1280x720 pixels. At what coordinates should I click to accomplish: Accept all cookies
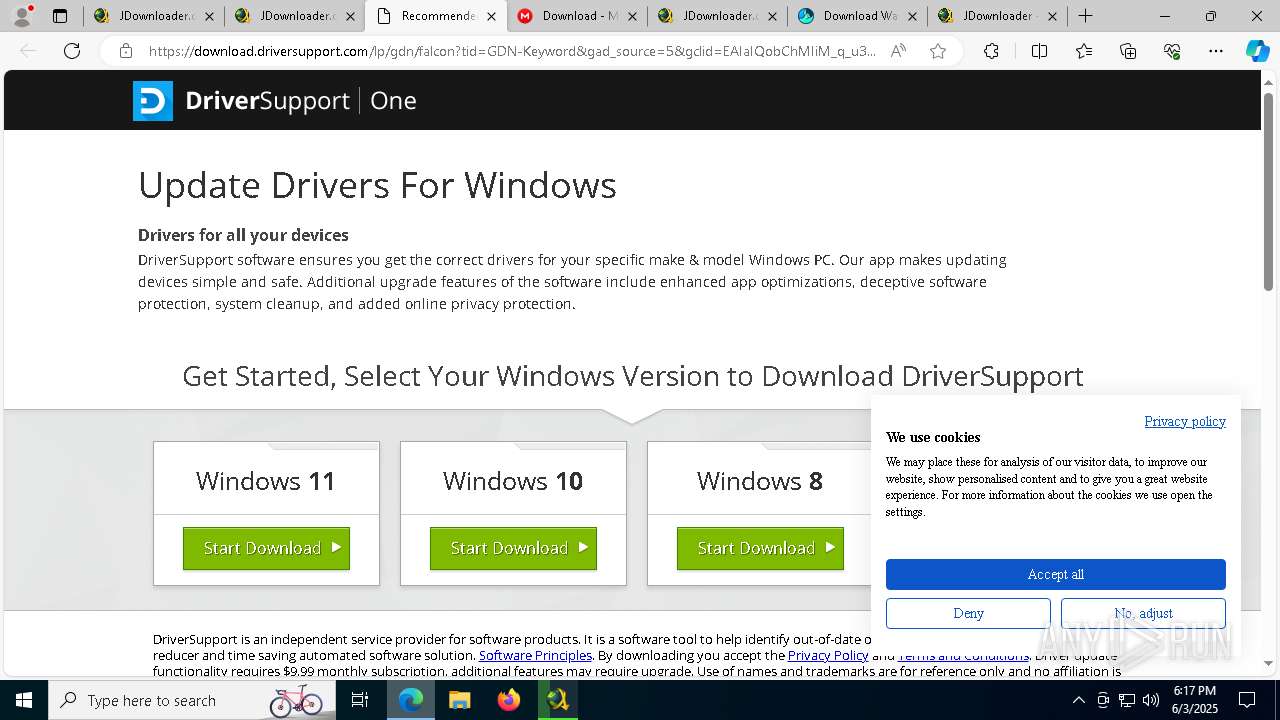(x=1055, y=574)
